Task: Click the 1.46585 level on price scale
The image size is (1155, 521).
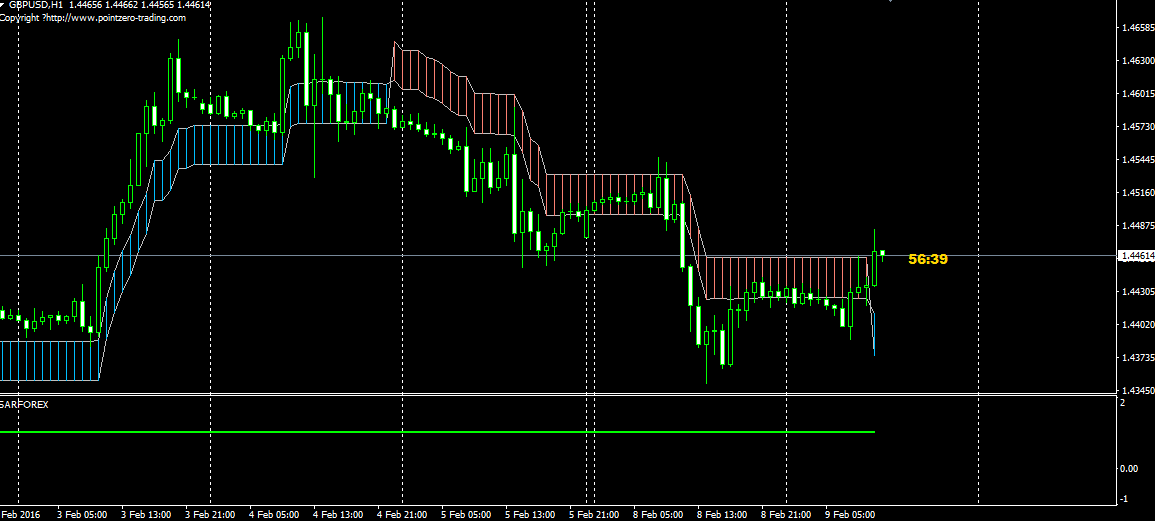Action: point(1135,28)
